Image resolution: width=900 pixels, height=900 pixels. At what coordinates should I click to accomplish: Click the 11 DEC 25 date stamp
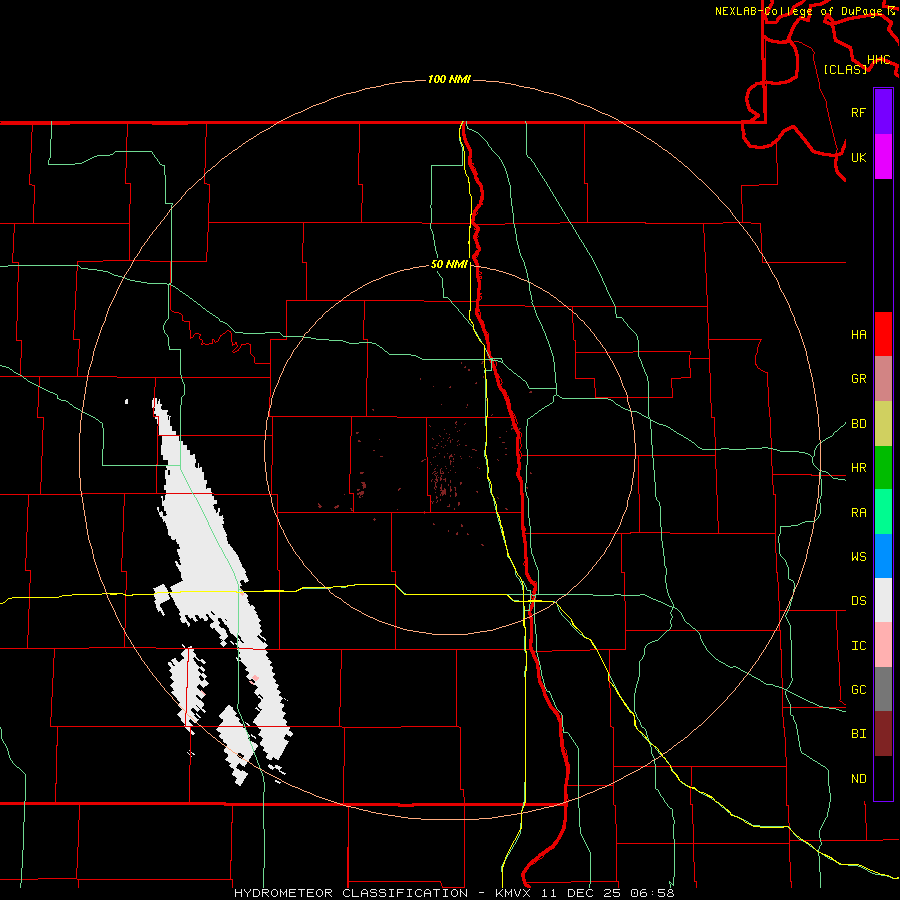click(x=582, y=893)
